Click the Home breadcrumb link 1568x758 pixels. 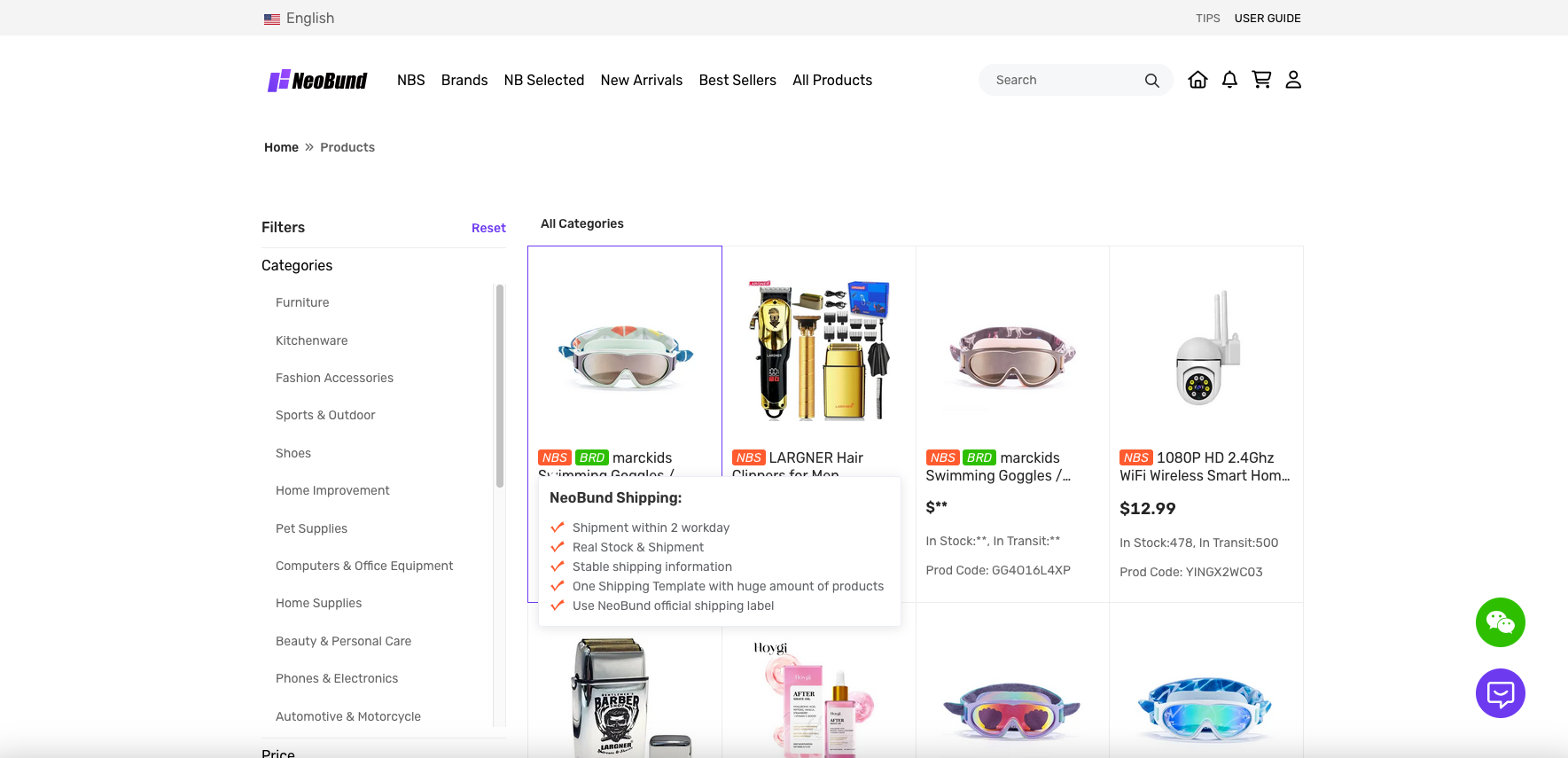click(281, 147)
